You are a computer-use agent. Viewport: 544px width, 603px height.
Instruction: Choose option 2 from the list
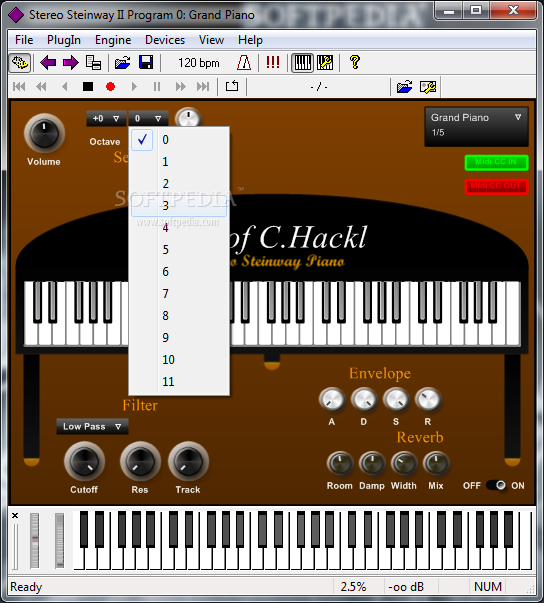tap(179, 183)
